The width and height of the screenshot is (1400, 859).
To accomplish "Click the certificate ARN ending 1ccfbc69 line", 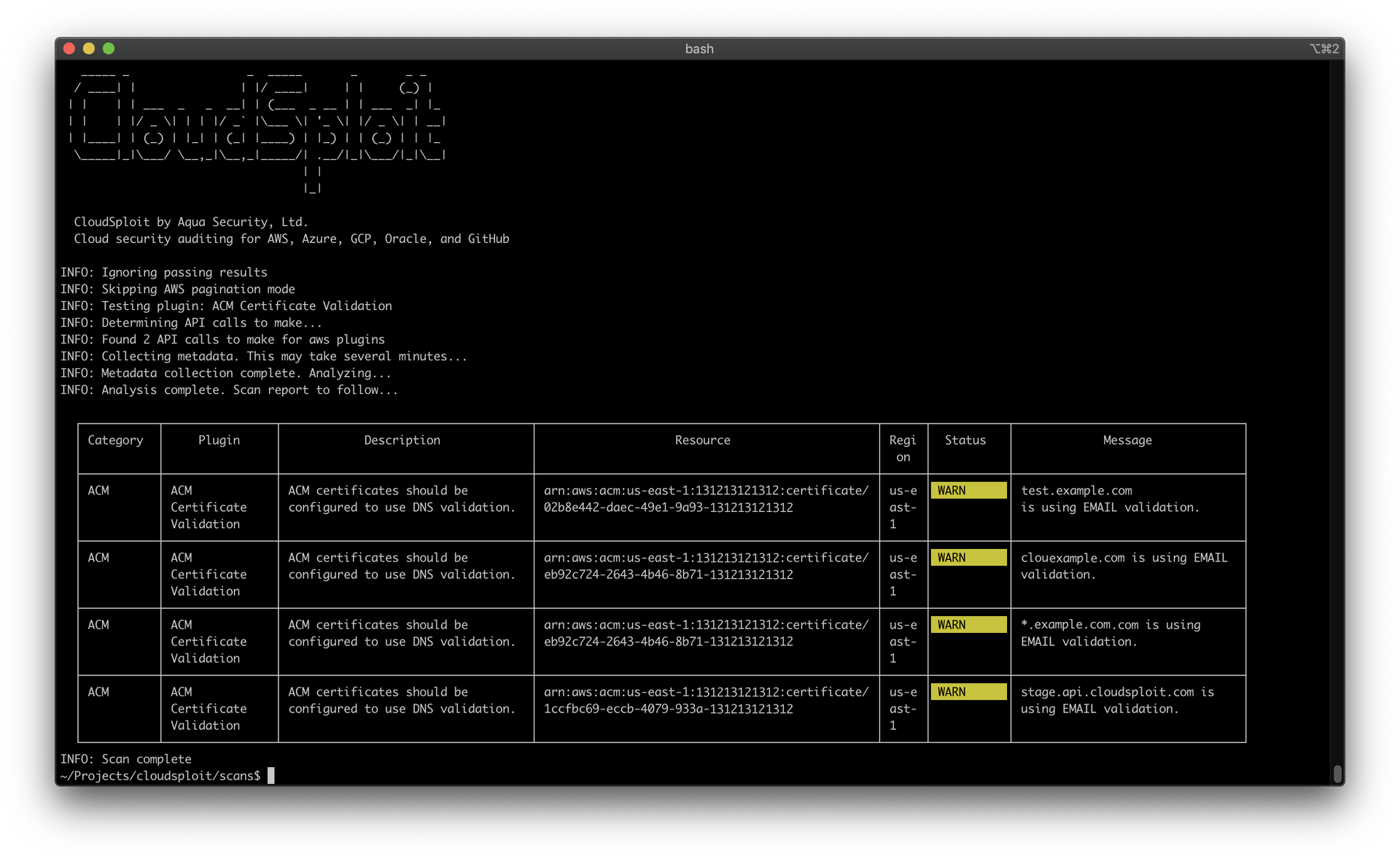I will pyautogui.click(x=668, y=709).
